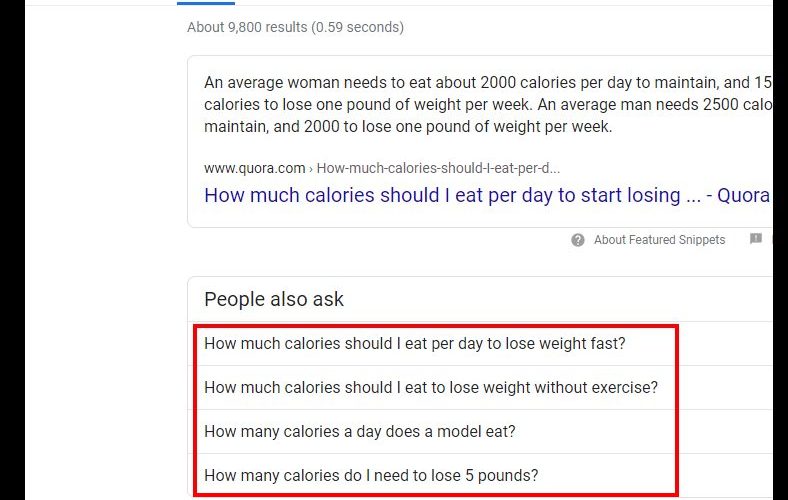
Task: Click the About 9,800 results count text
Action: pyautogui.click(x=247, y=27)
